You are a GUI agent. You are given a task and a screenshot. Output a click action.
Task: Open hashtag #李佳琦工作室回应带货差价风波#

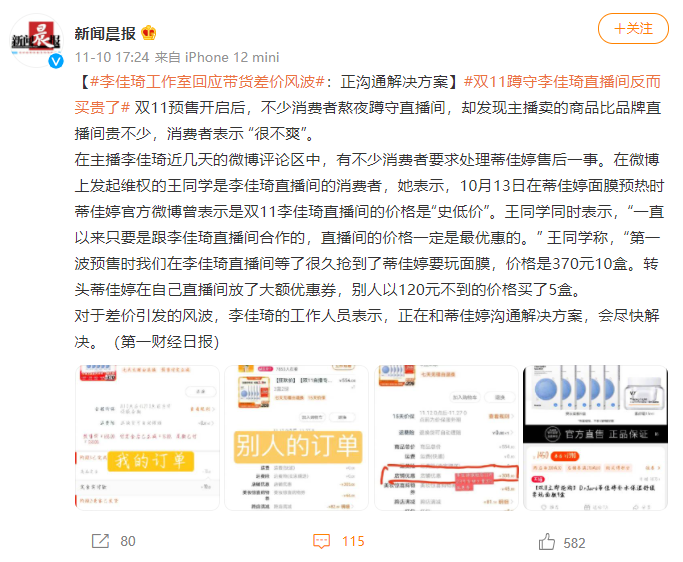point(207,82)
